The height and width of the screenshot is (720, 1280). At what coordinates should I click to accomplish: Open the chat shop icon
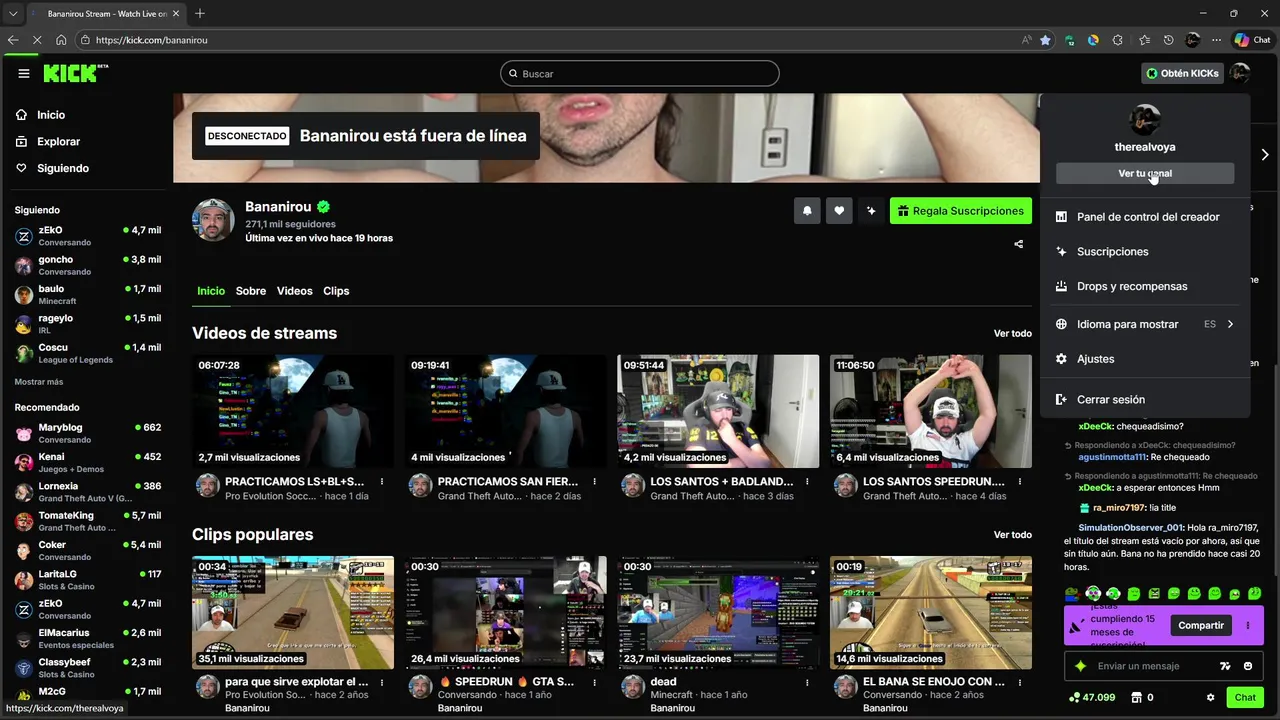click(x=1136, y=698)
